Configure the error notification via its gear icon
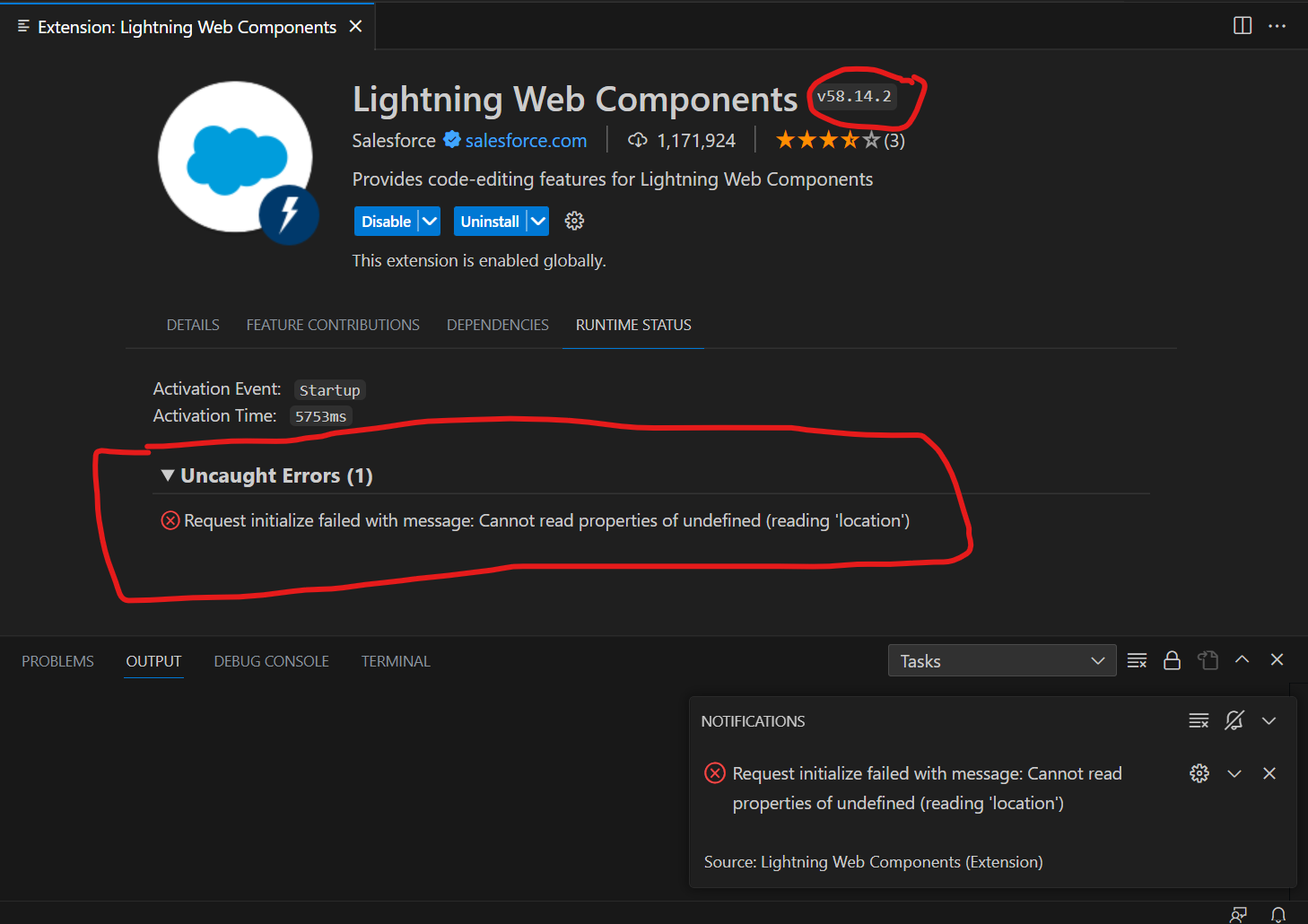Viewport: 1308px width, 924px height. click(1199, 772)
